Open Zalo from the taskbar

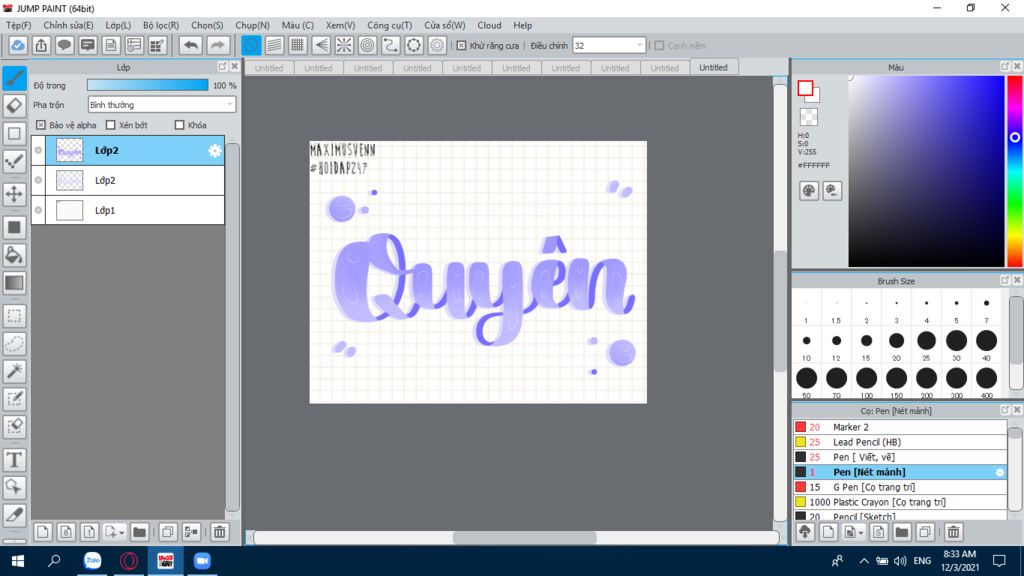(x=92, y=561)
